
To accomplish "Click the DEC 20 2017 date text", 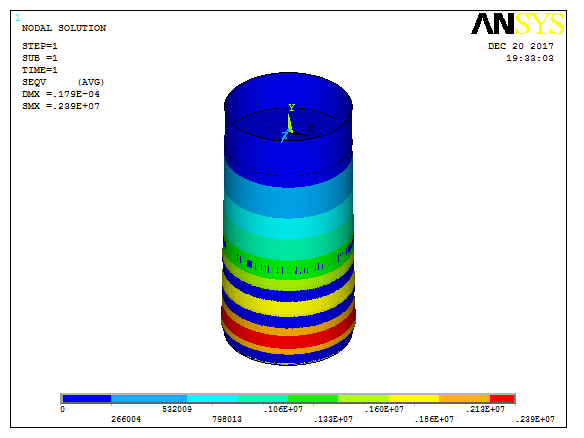I will (521, 46).
